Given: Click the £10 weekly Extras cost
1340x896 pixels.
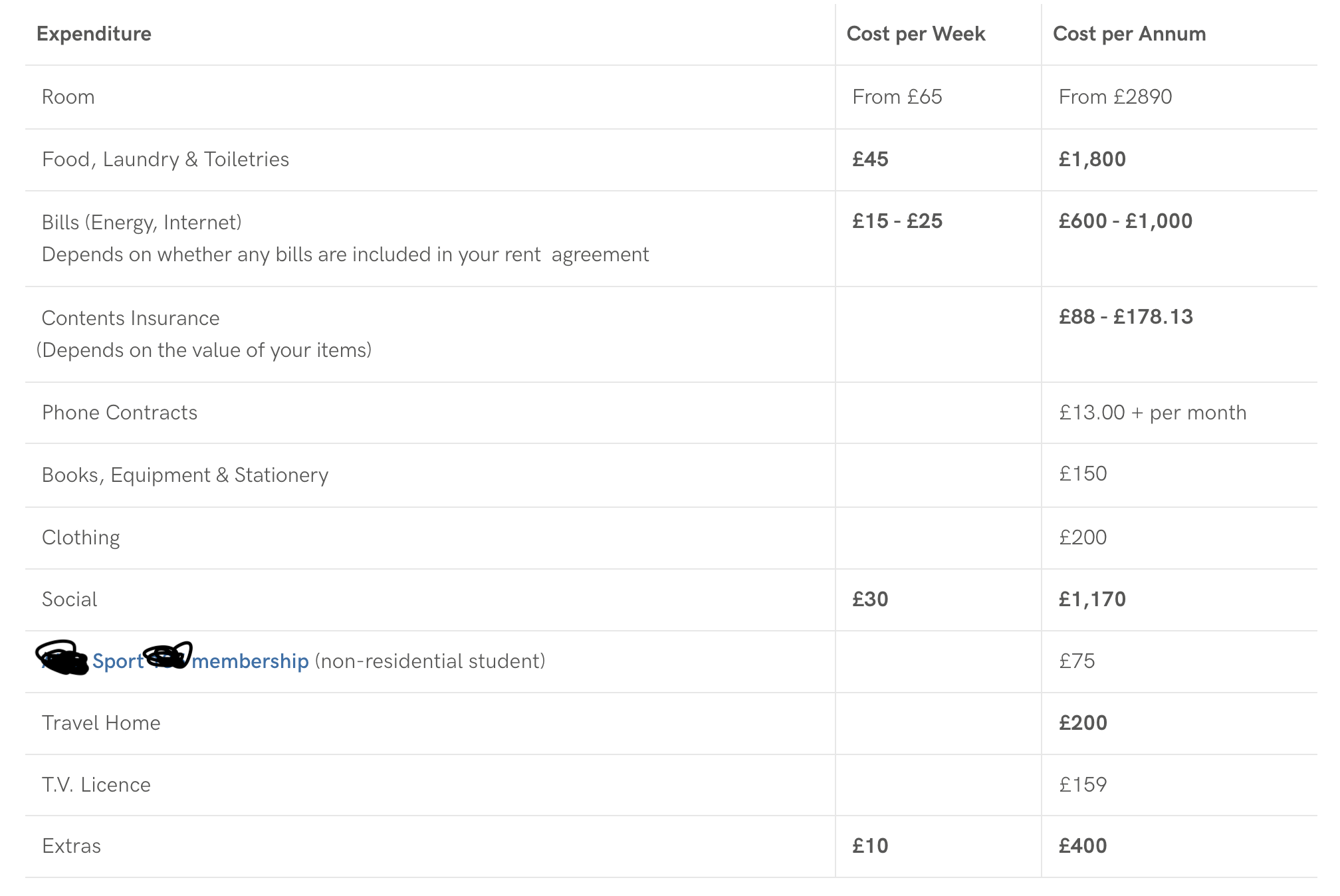Looking at the screenshot, I should 870,846.
